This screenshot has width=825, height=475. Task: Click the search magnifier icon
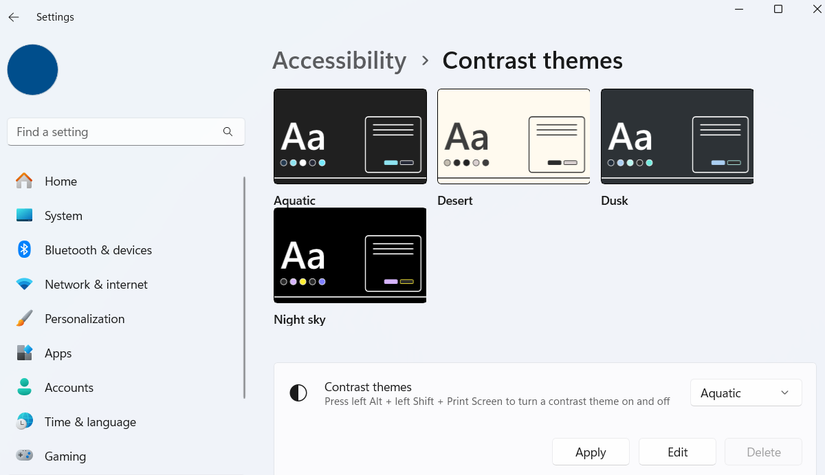pyautogui.click(x=228, y=132)
